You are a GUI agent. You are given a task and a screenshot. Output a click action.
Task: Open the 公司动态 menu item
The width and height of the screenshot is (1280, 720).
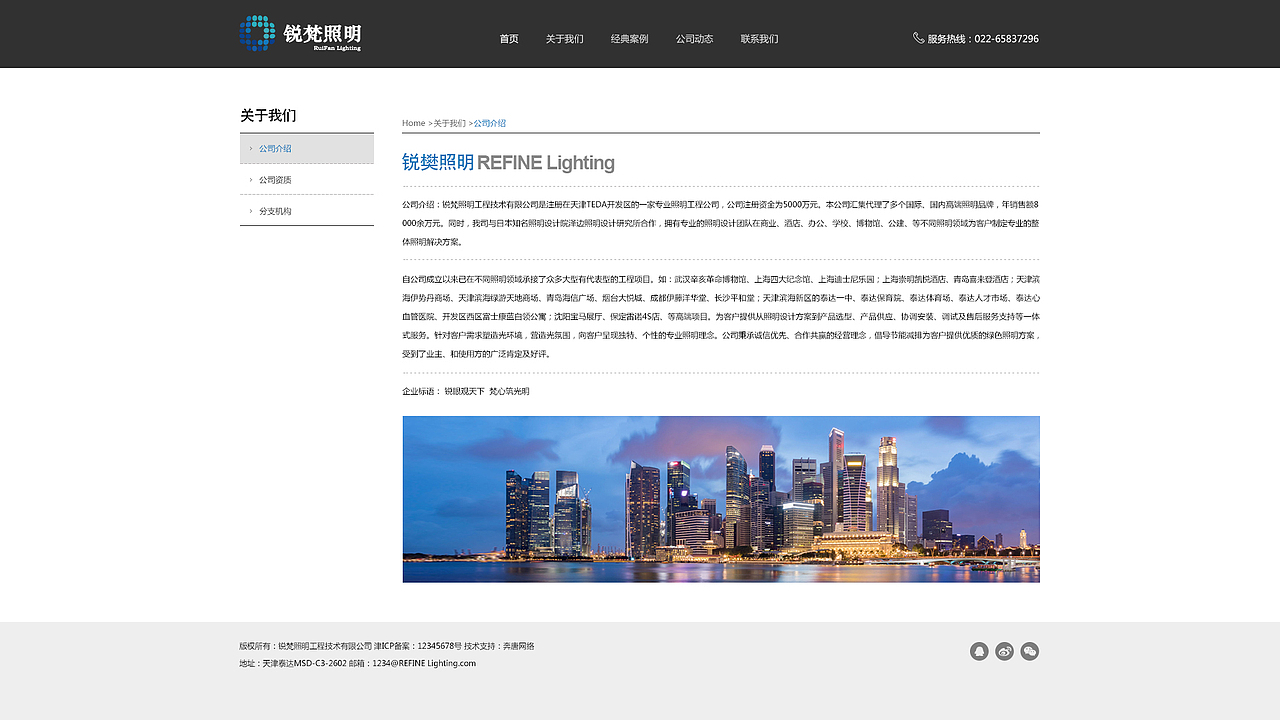(x=694, y=39)
